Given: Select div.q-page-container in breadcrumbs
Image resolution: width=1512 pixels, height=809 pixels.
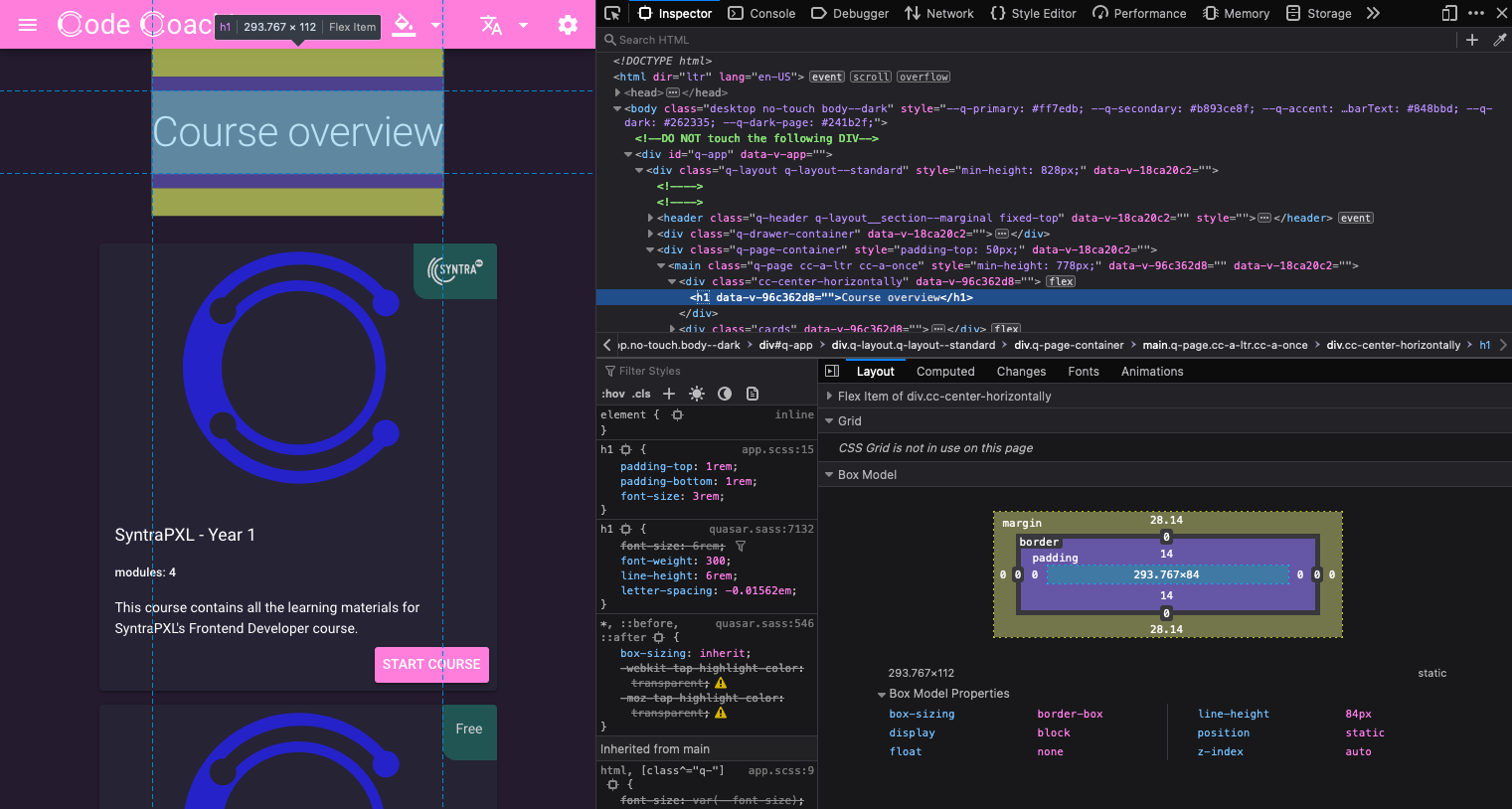Looking at the screenshot, I should pos(1069,345).
